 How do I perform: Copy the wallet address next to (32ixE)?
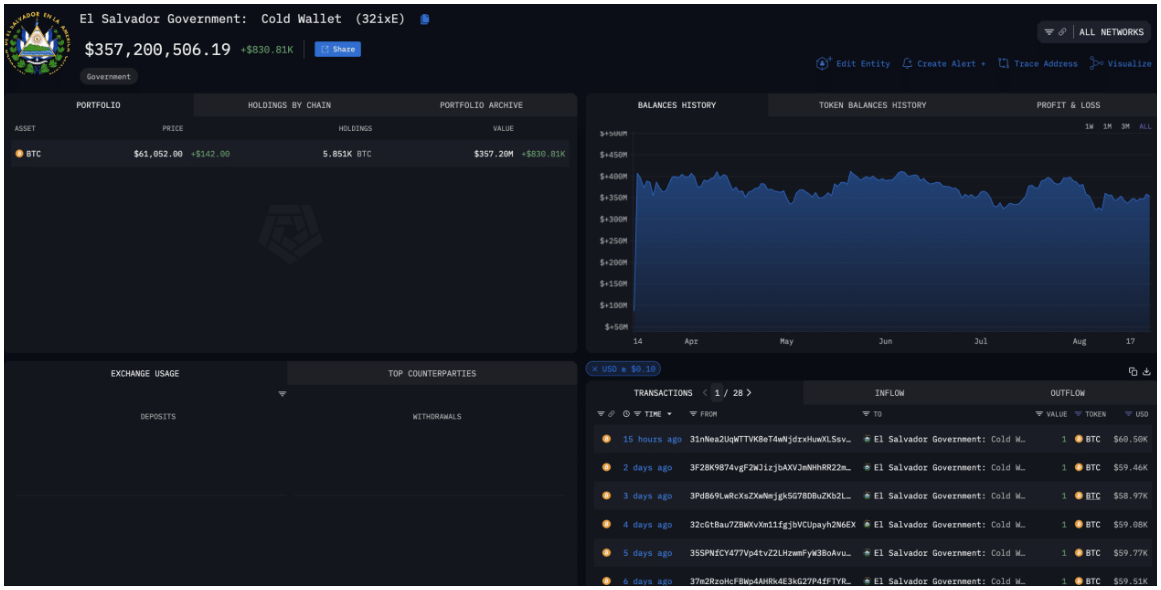[x=424, y=19]
